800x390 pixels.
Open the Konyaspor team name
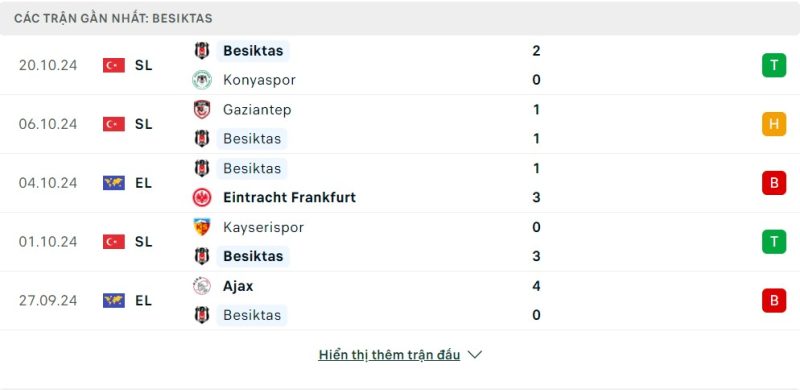259,80
